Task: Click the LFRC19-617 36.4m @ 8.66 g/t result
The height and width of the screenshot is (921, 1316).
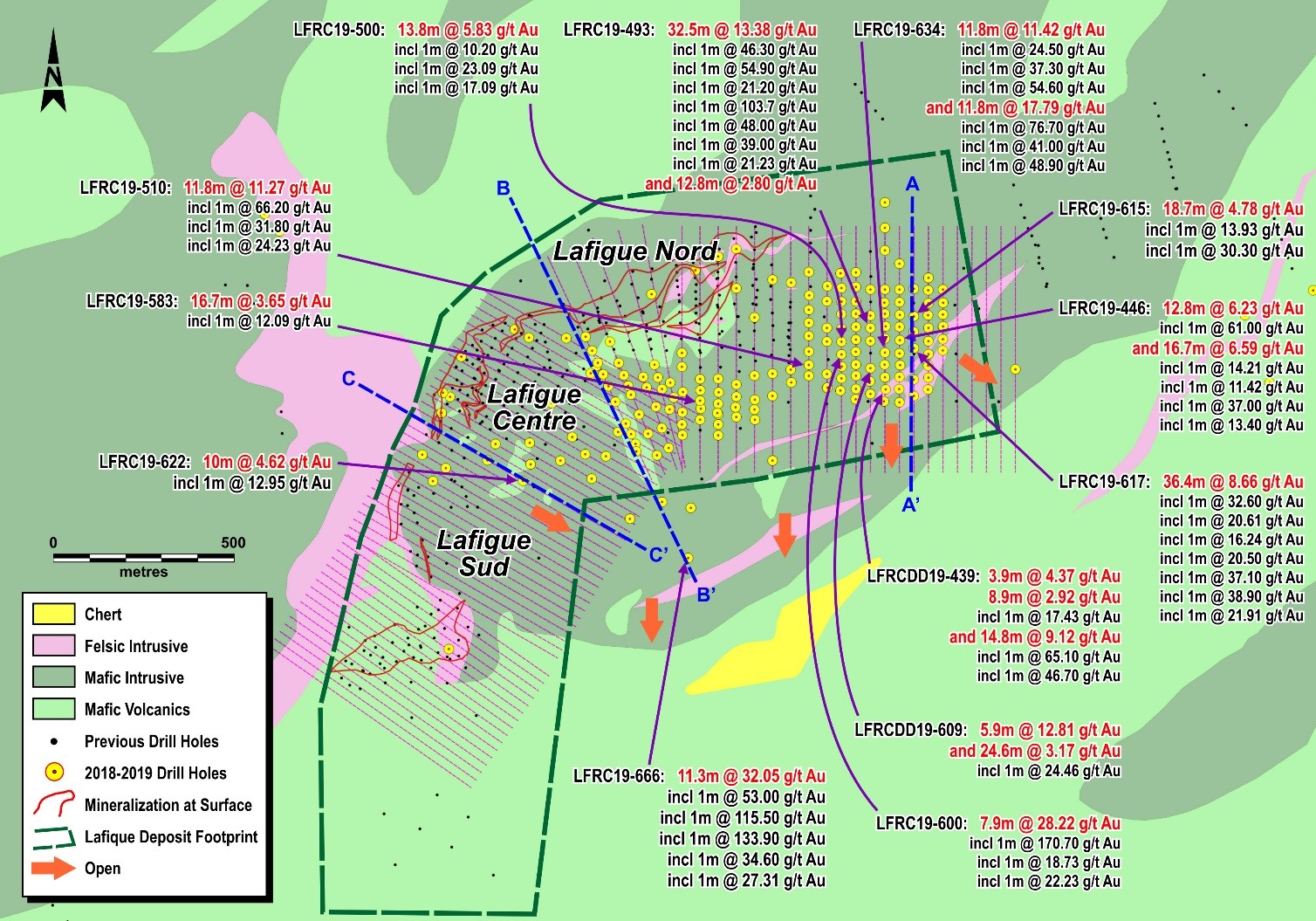Action: click(1232, 482)
